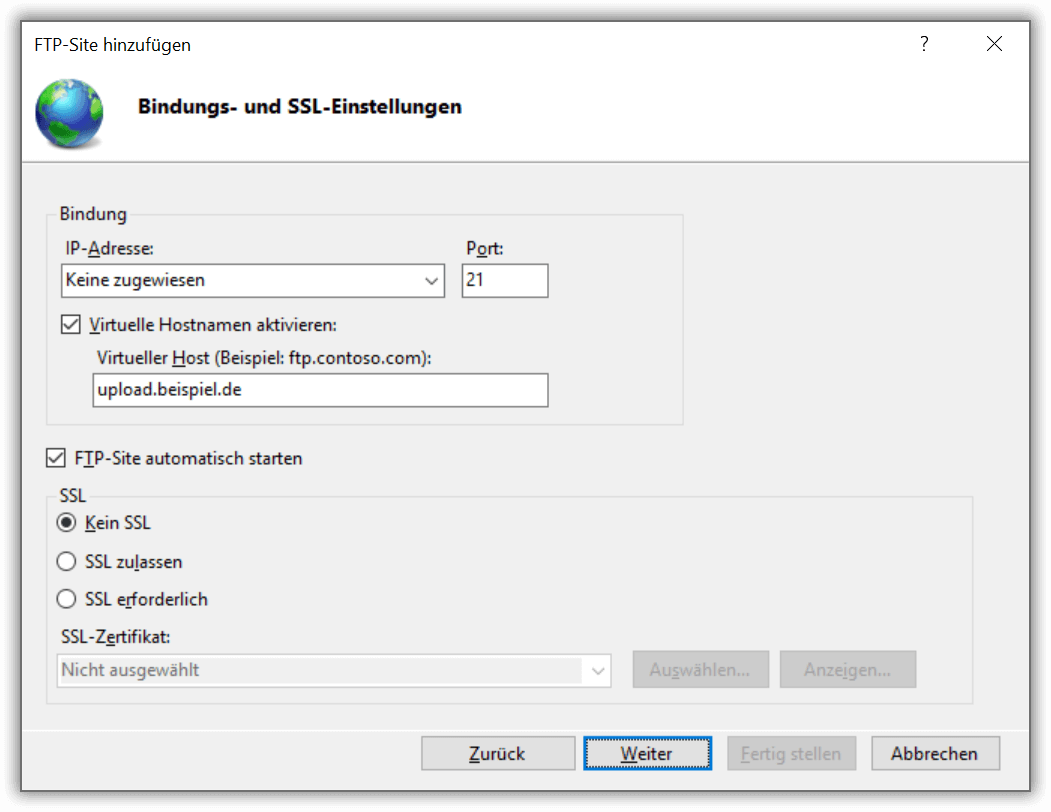
Task: Click into the Port field showing 21
Action: [x=505, y=280]
